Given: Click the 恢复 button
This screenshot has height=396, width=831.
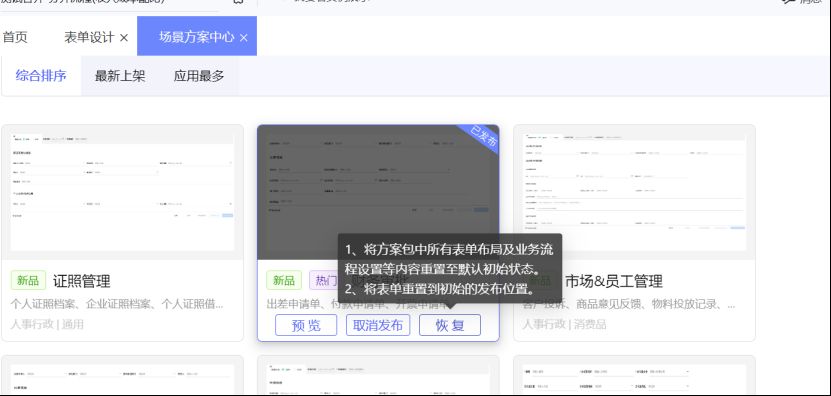Looking at the screenshot, I should [x=450, y=325].
